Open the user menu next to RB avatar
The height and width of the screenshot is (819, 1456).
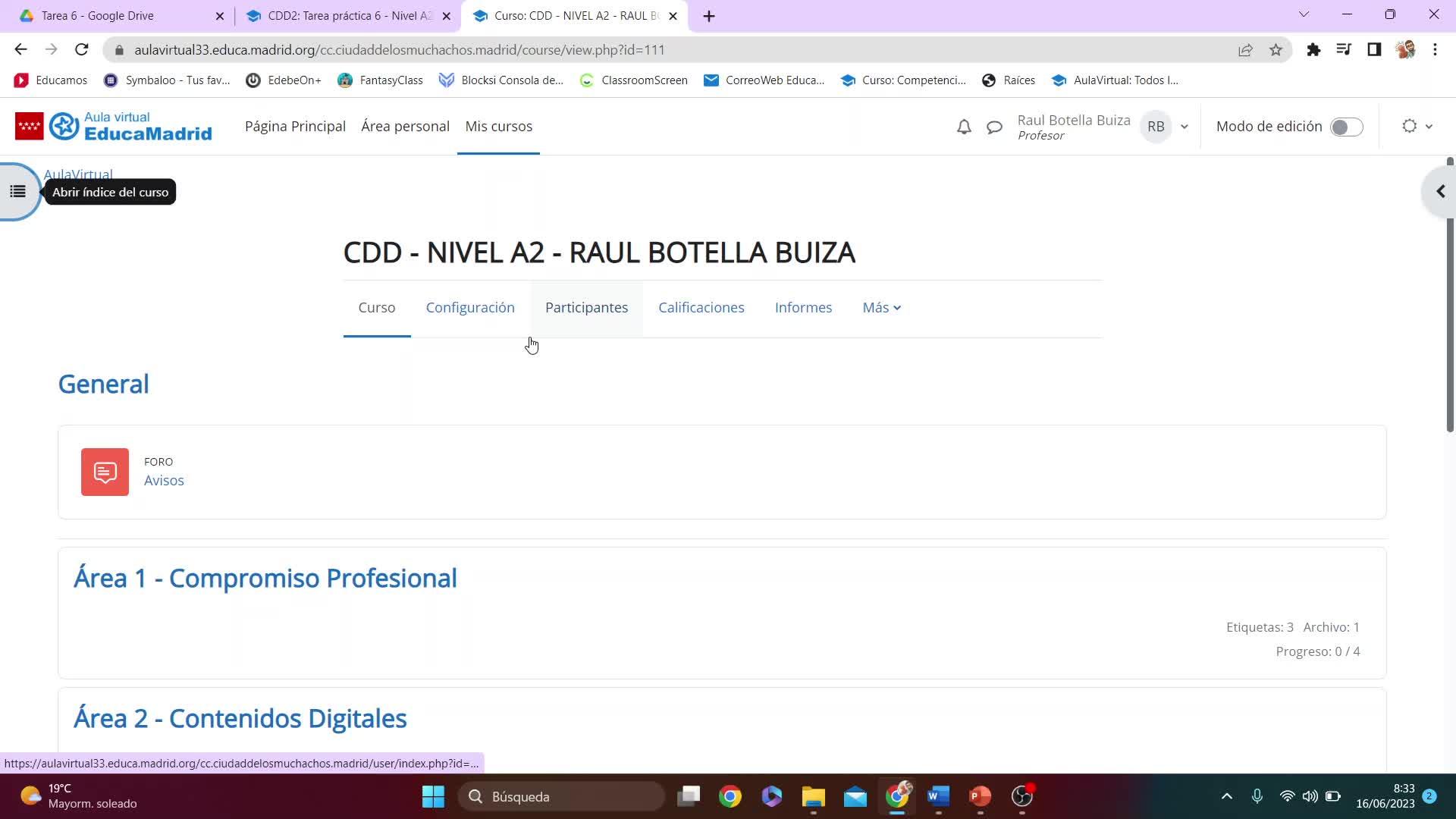(1184, 127)
